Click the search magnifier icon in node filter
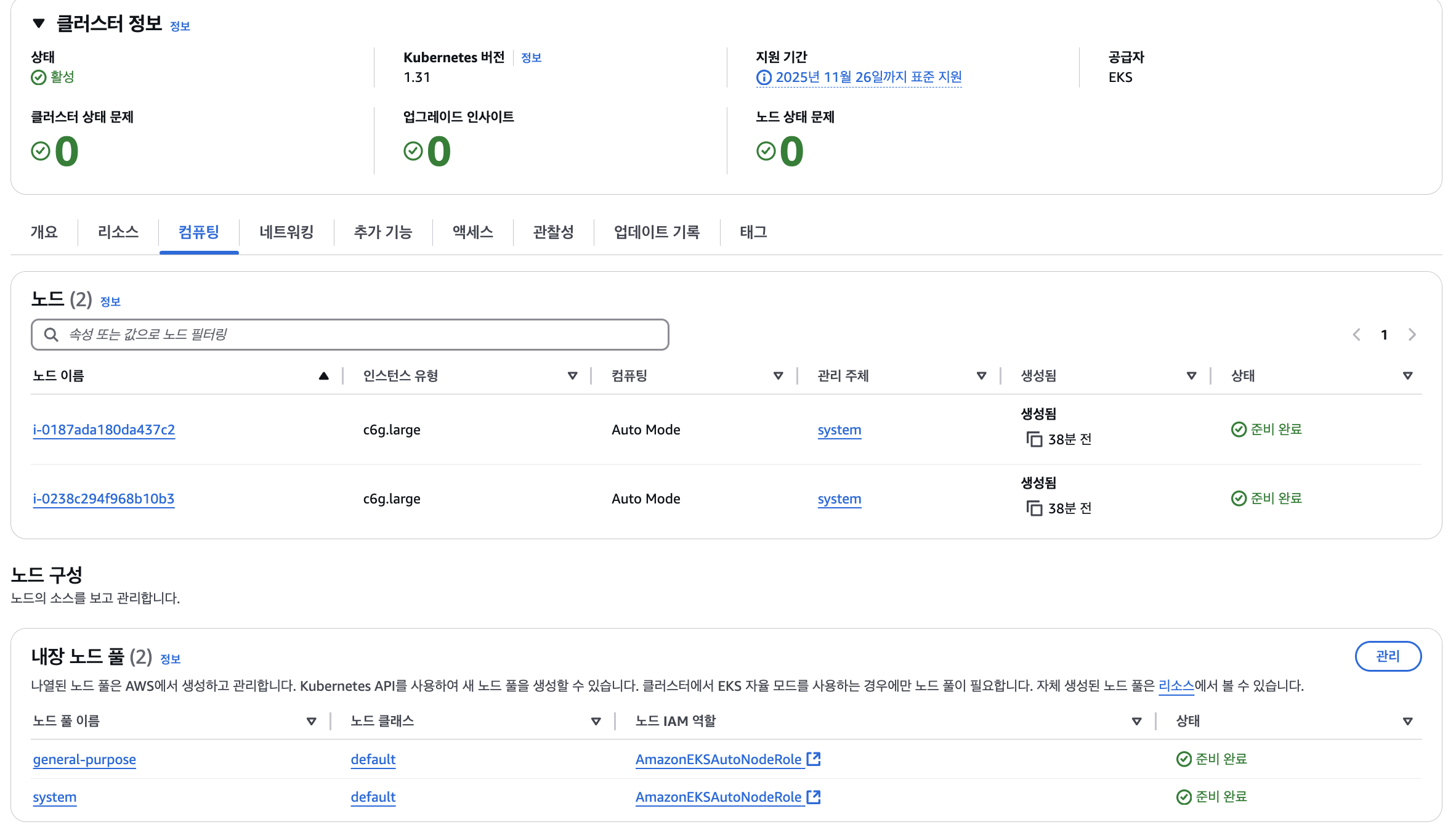 51,335
